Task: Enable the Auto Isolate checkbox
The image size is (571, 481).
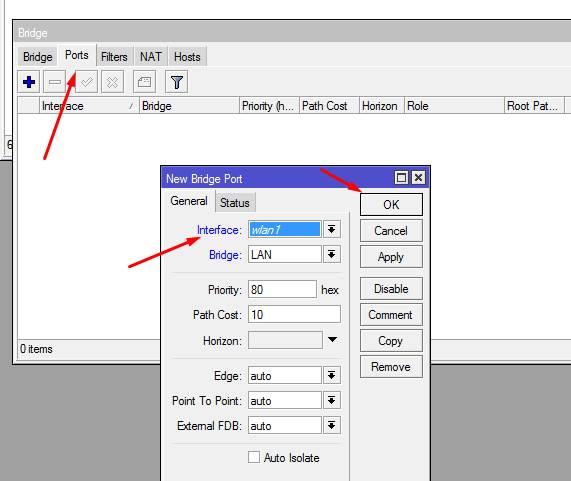Action: [x=254, y=457]
